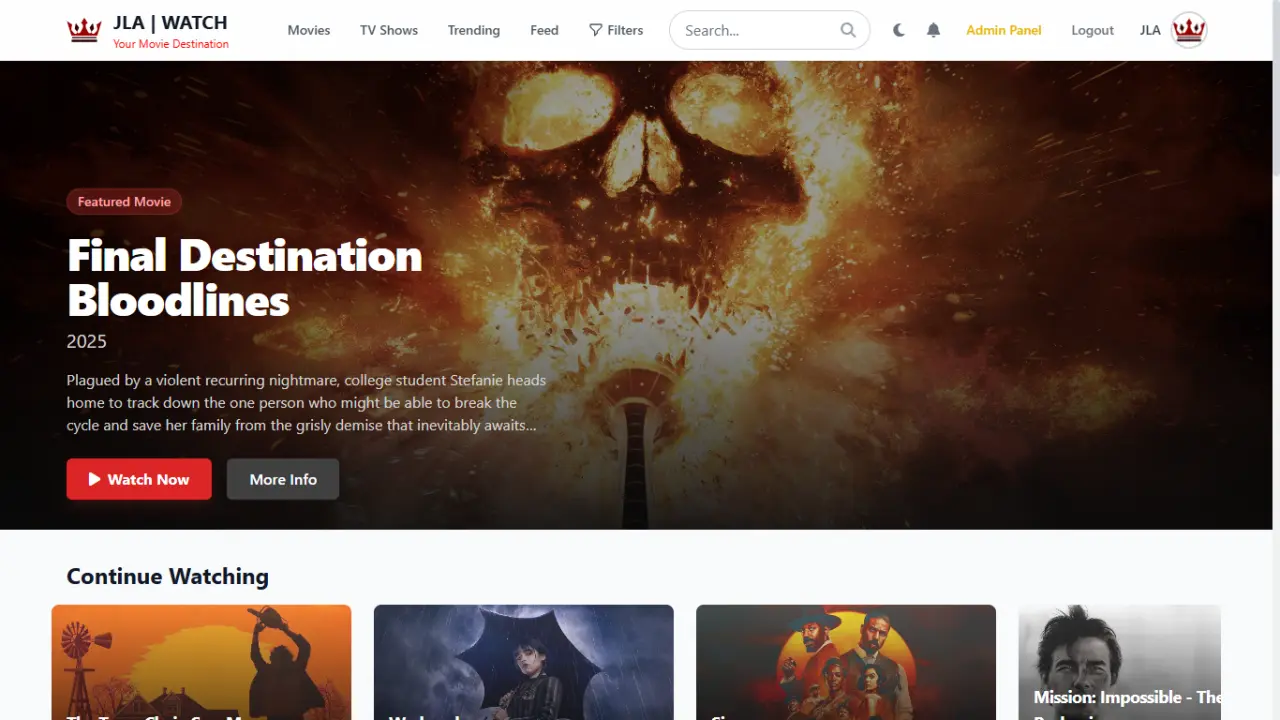The image size is (1280, 720).
Task: Open the Filters funnel option
Action: [x=616, y=30]
